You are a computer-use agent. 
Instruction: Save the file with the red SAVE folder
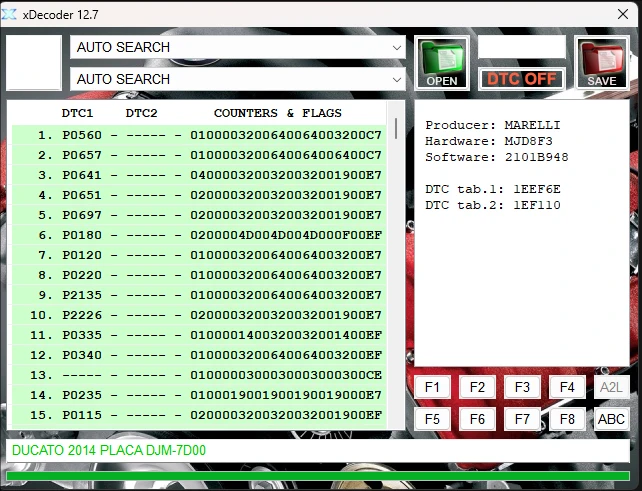[x=601, y=63]
